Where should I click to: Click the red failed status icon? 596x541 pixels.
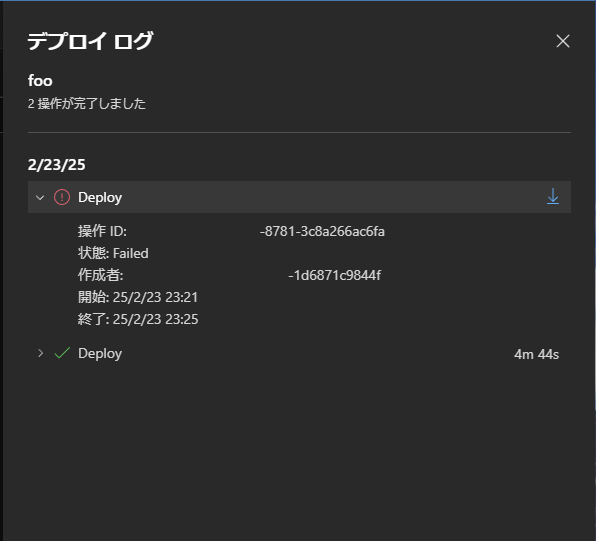click(x=62, y=197)
